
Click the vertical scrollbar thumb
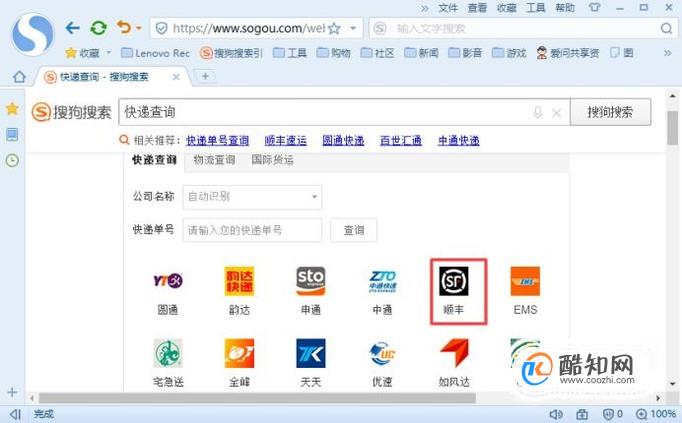click(672, 128)
